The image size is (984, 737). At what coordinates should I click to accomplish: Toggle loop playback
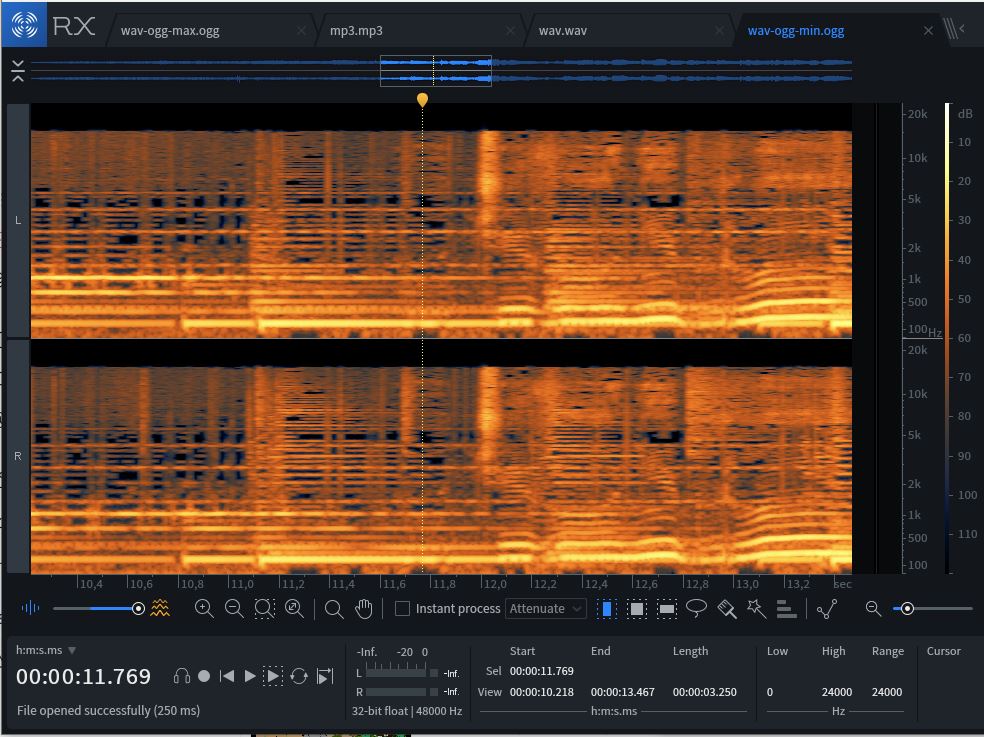(298, 676)
